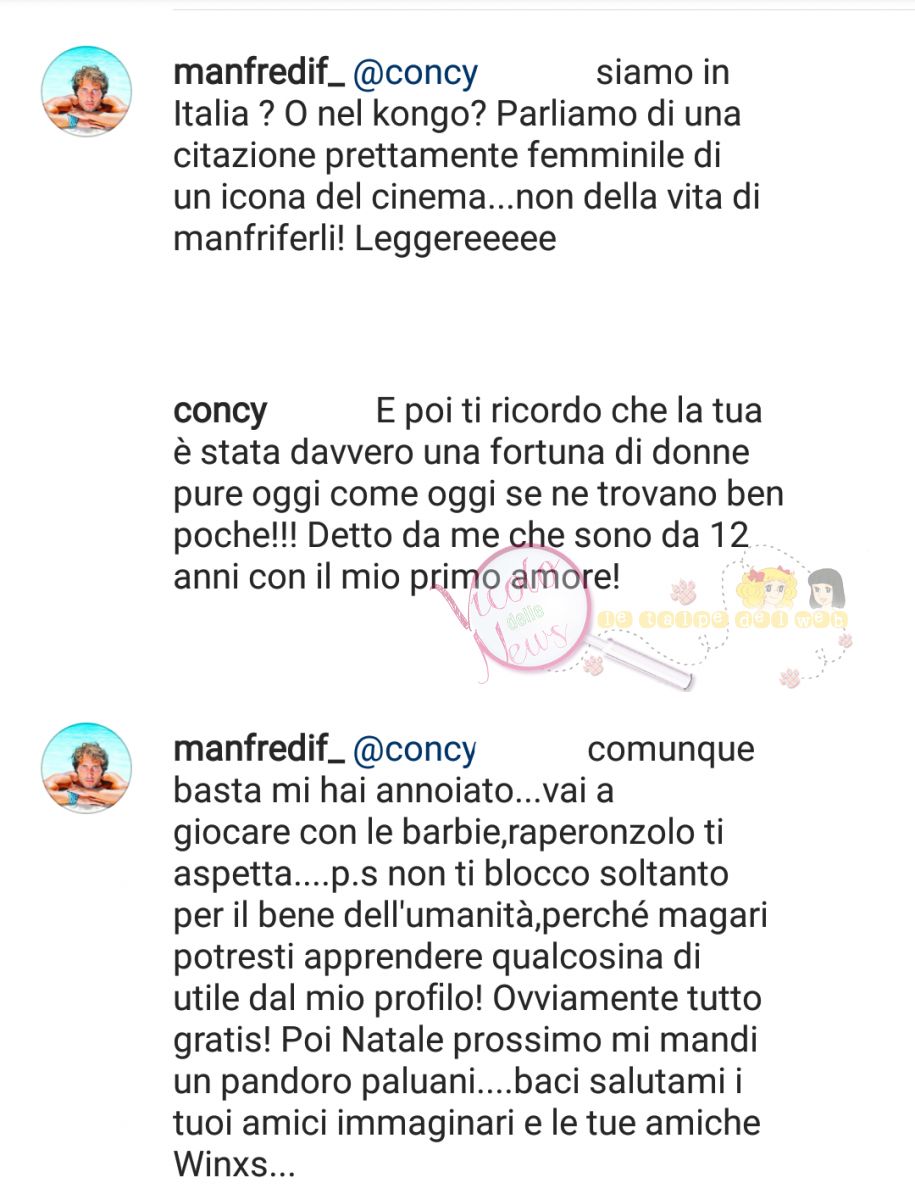Open @concy mention in the first comment

tap(416, 74)
